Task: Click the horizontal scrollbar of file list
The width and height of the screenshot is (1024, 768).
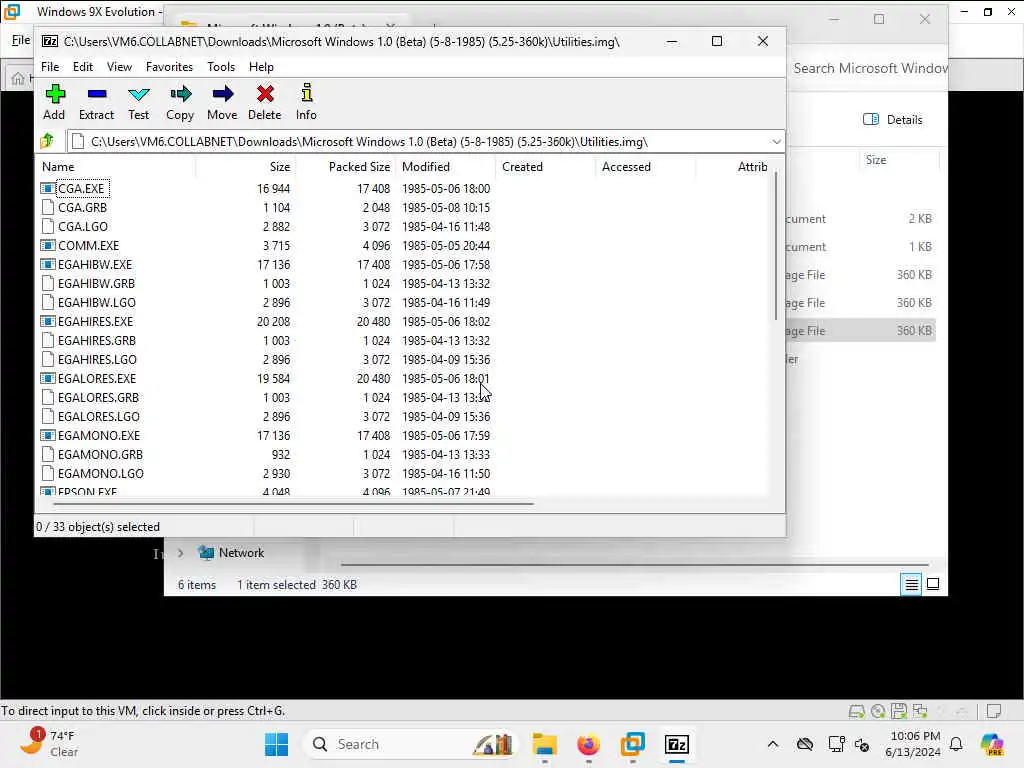Action: 293,504
